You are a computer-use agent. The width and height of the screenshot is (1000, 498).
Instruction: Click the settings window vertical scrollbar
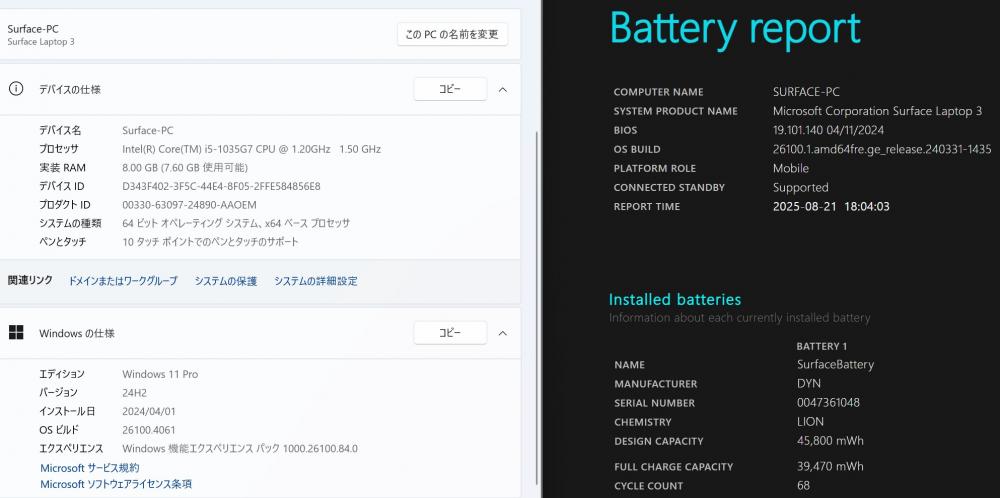(x=536, y=306)
